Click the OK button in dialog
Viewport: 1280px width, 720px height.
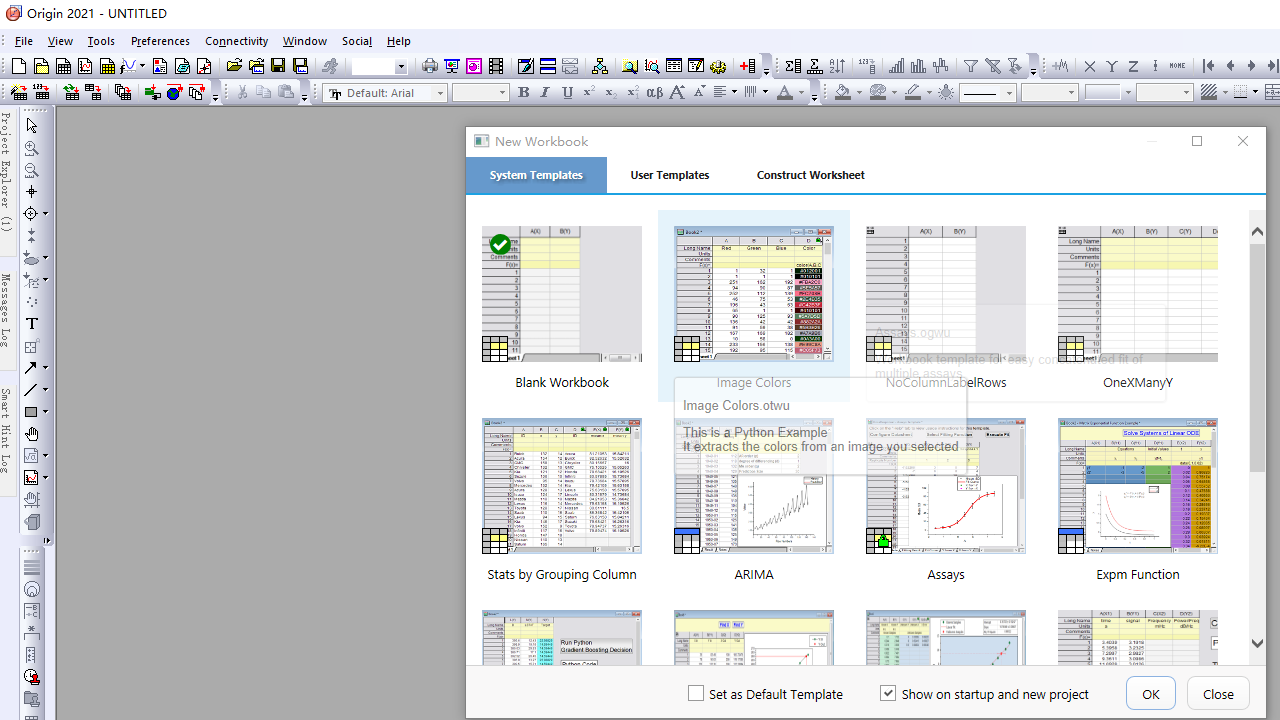[1150, 694]
